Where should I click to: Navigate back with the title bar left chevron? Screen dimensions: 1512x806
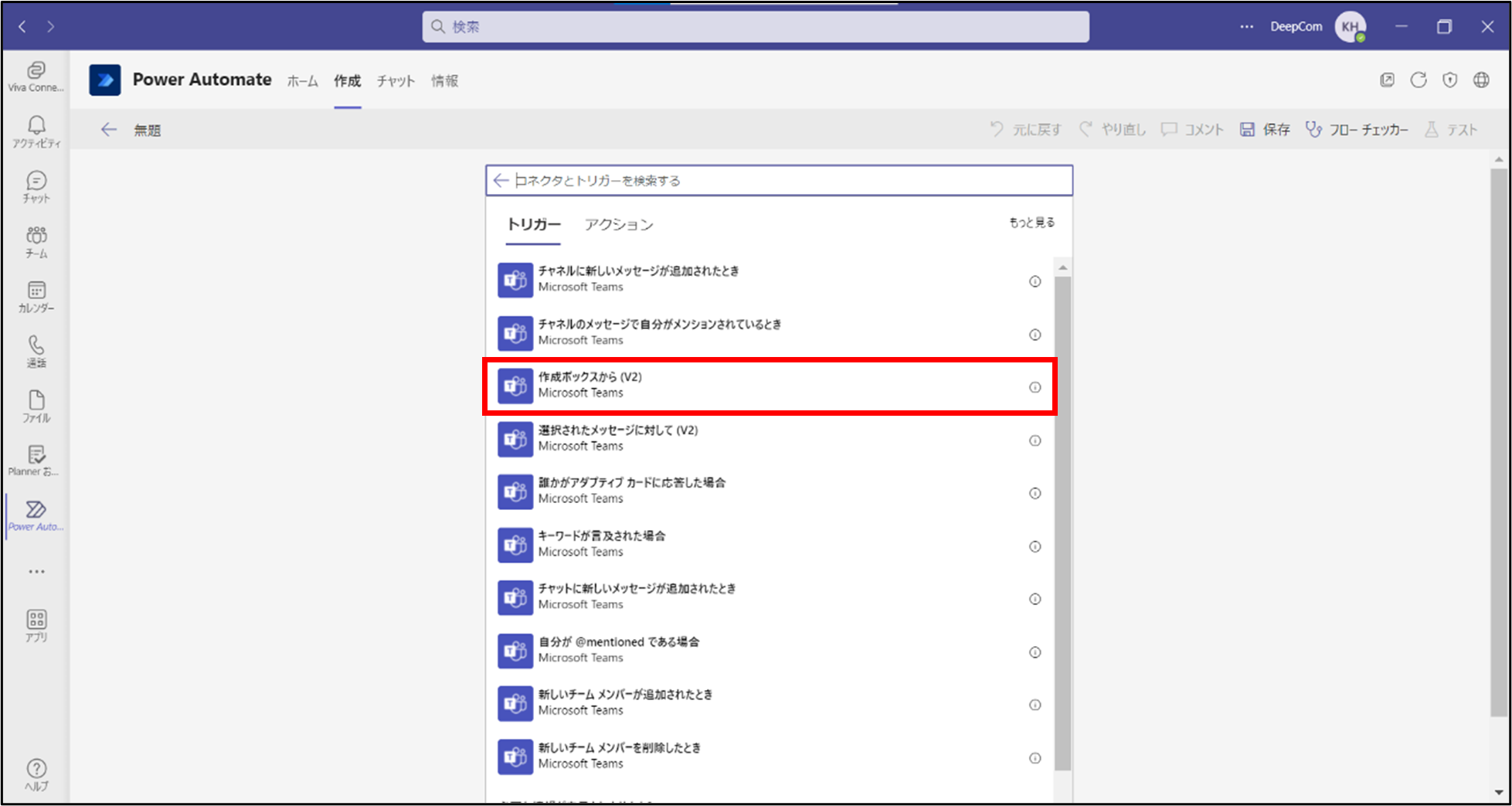point(22,26)
